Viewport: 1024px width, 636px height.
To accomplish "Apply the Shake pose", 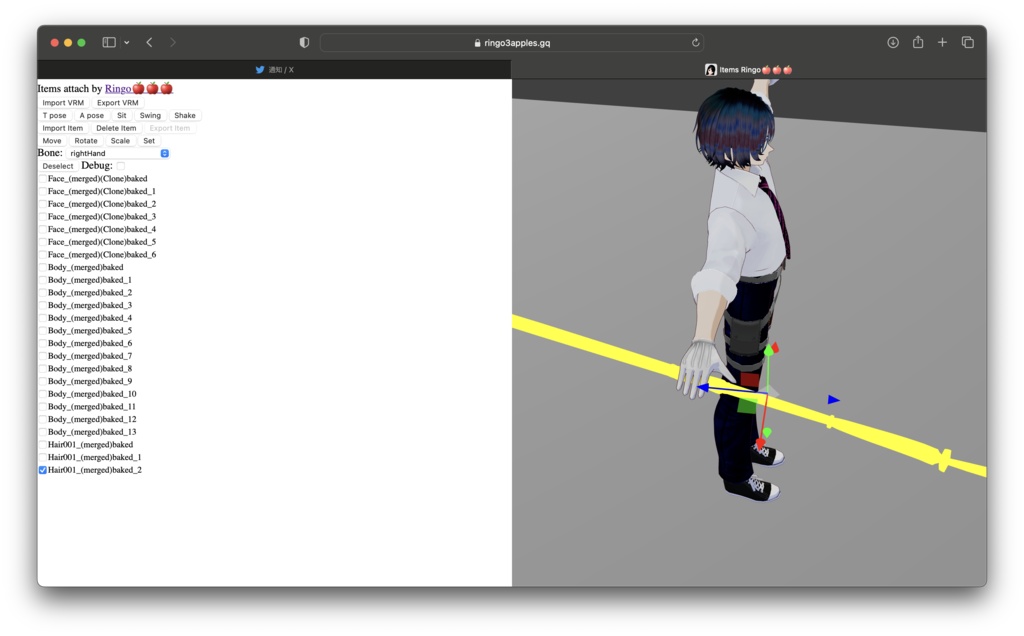I will coord(185,116).
